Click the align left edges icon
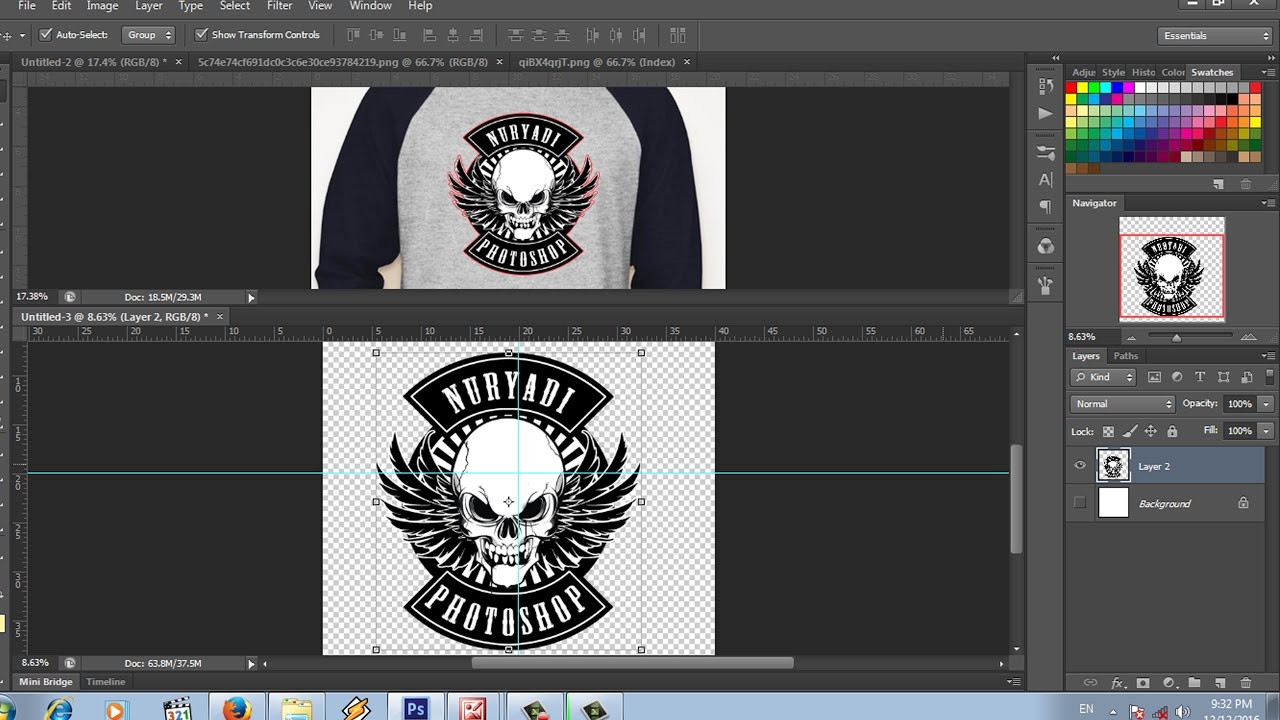 click(x=430, y=35)
